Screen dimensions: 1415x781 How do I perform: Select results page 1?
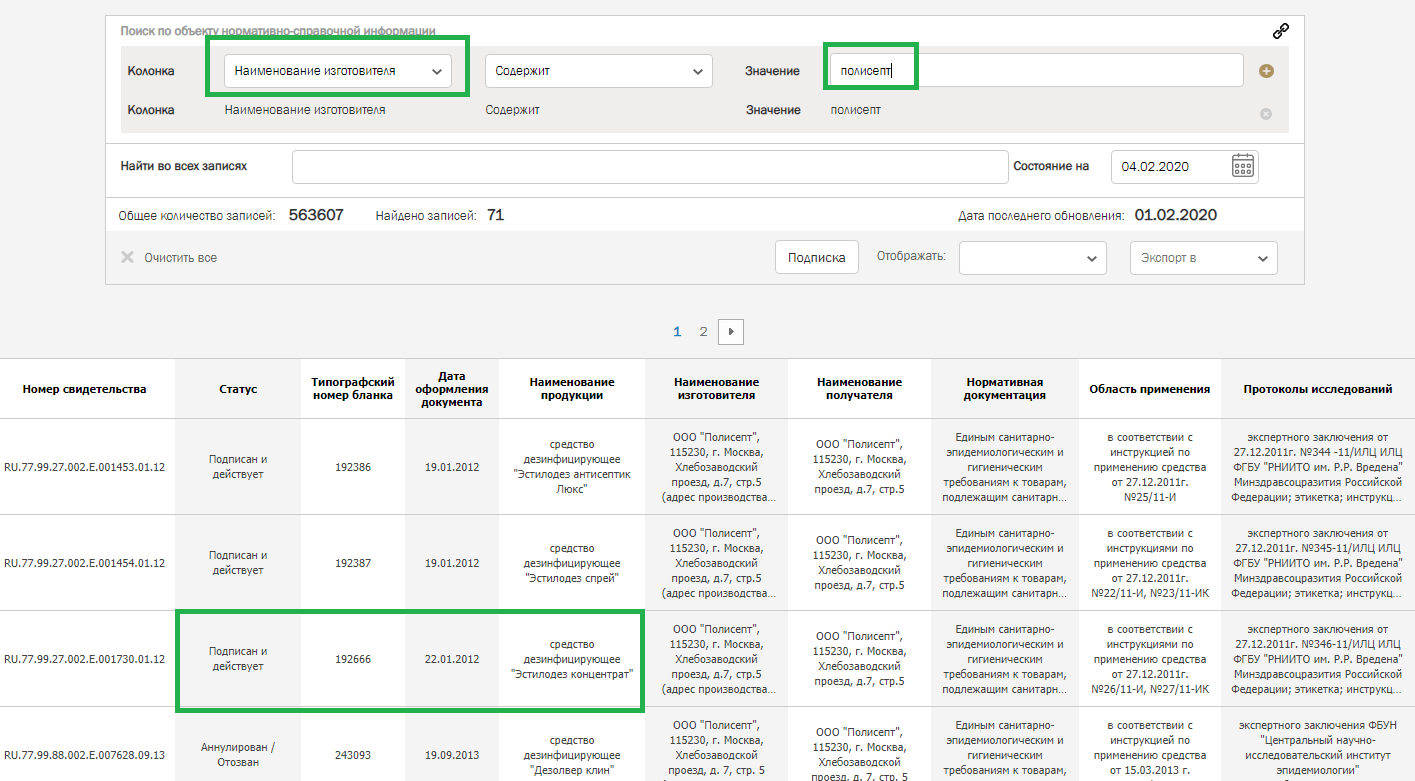[x=677, y=332]
